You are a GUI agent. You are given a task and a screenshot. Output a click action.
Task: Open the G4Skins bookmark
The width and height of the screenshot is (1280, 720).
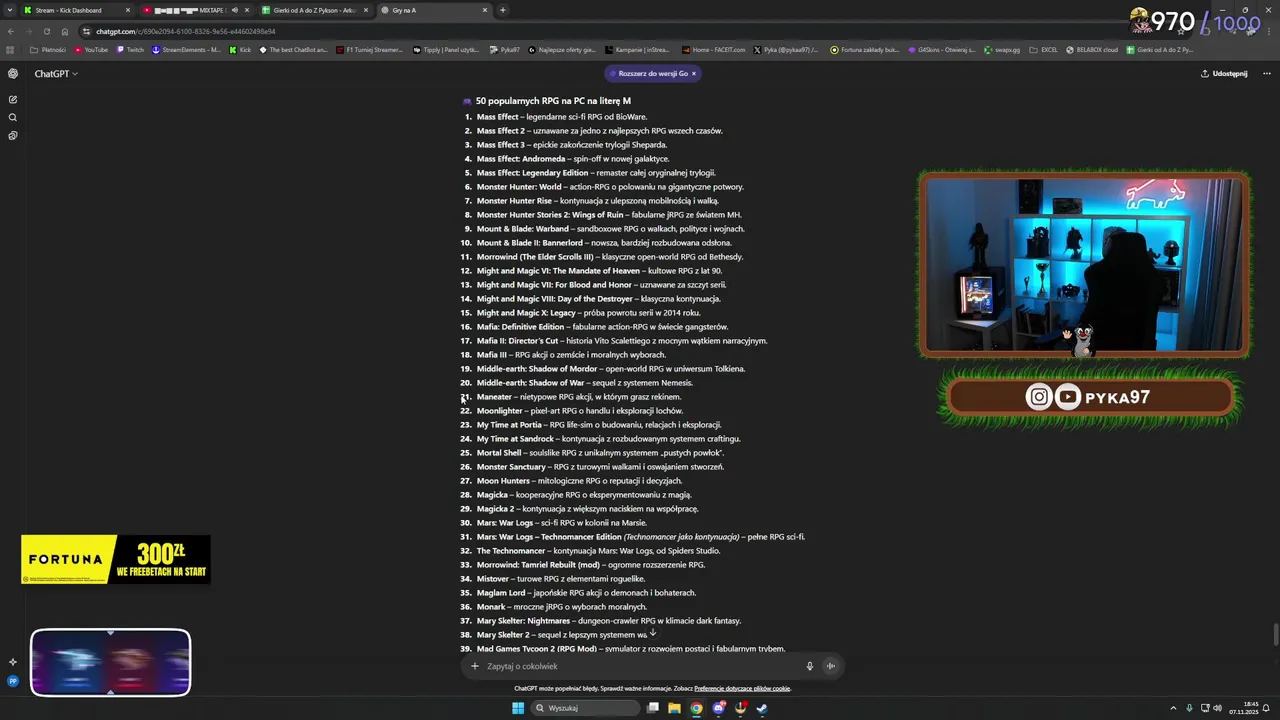940,49
